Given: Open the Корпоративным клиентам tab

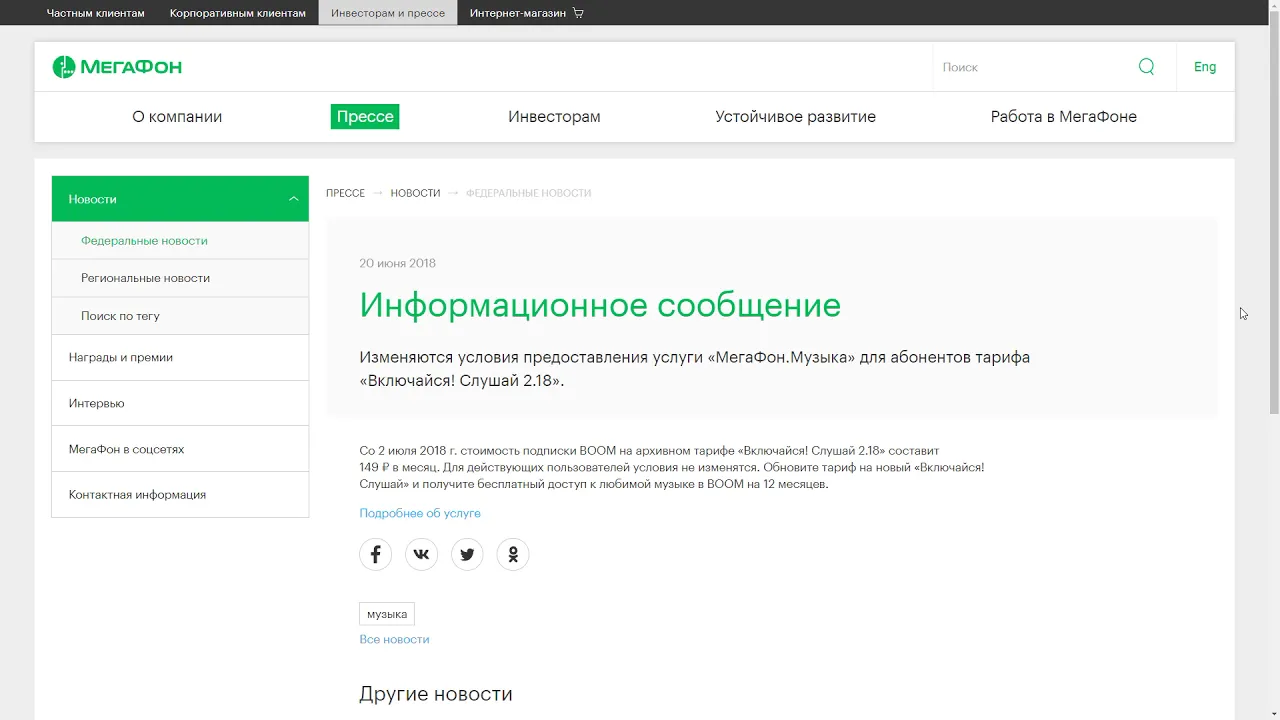Looking at the screenshot, I should tap(238, 13).
